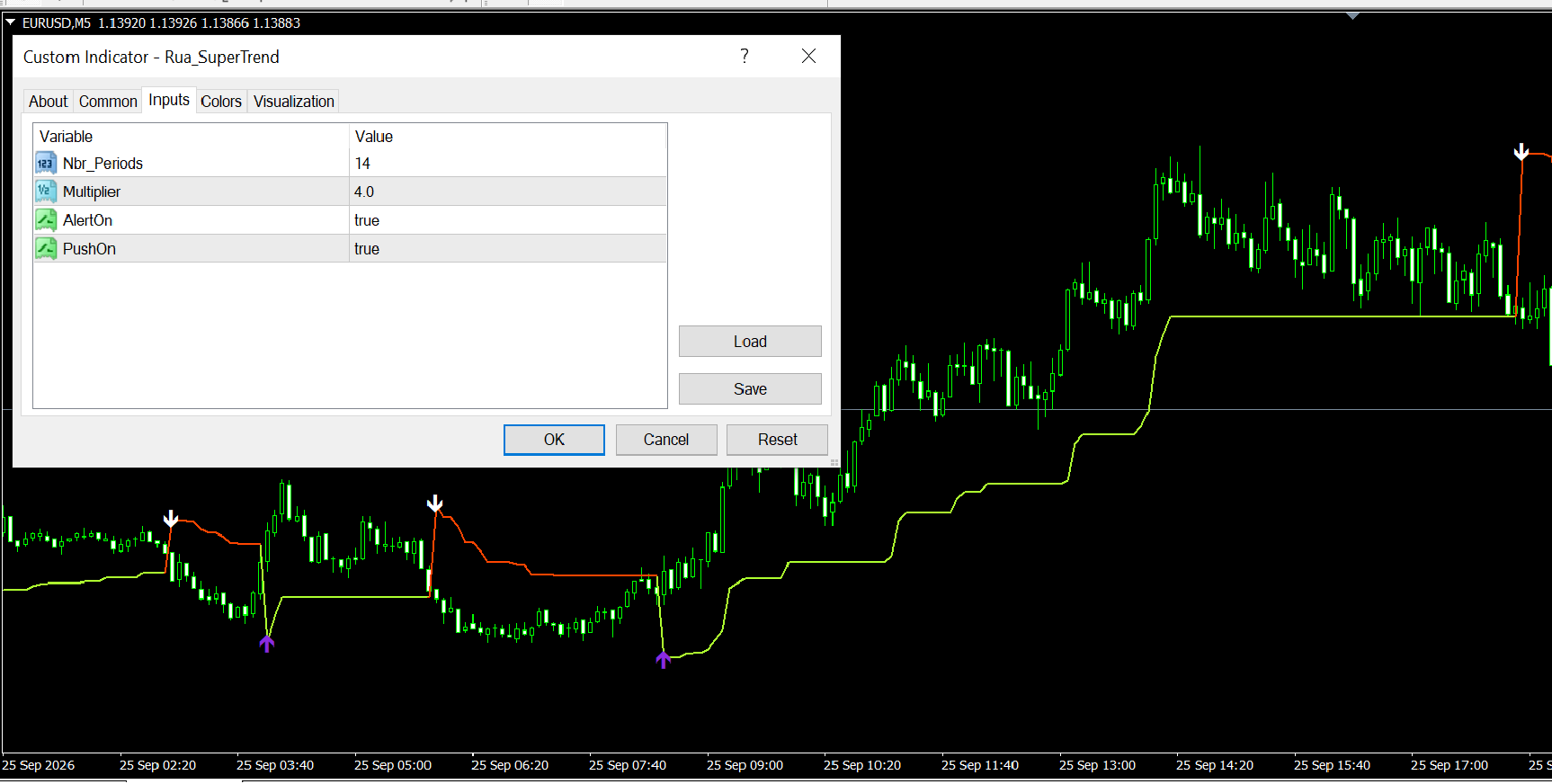
Task: Select the Multiplier value 4.0
Action: coord(364,192)
